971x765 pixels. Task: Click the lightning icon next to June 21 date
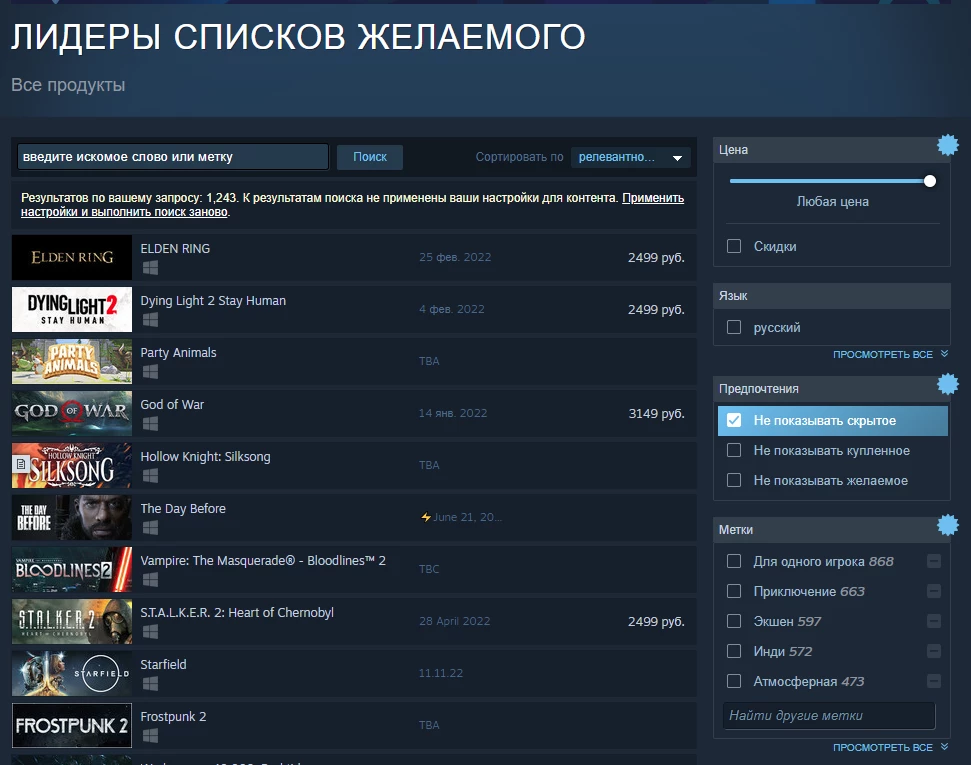pos(426,517)
